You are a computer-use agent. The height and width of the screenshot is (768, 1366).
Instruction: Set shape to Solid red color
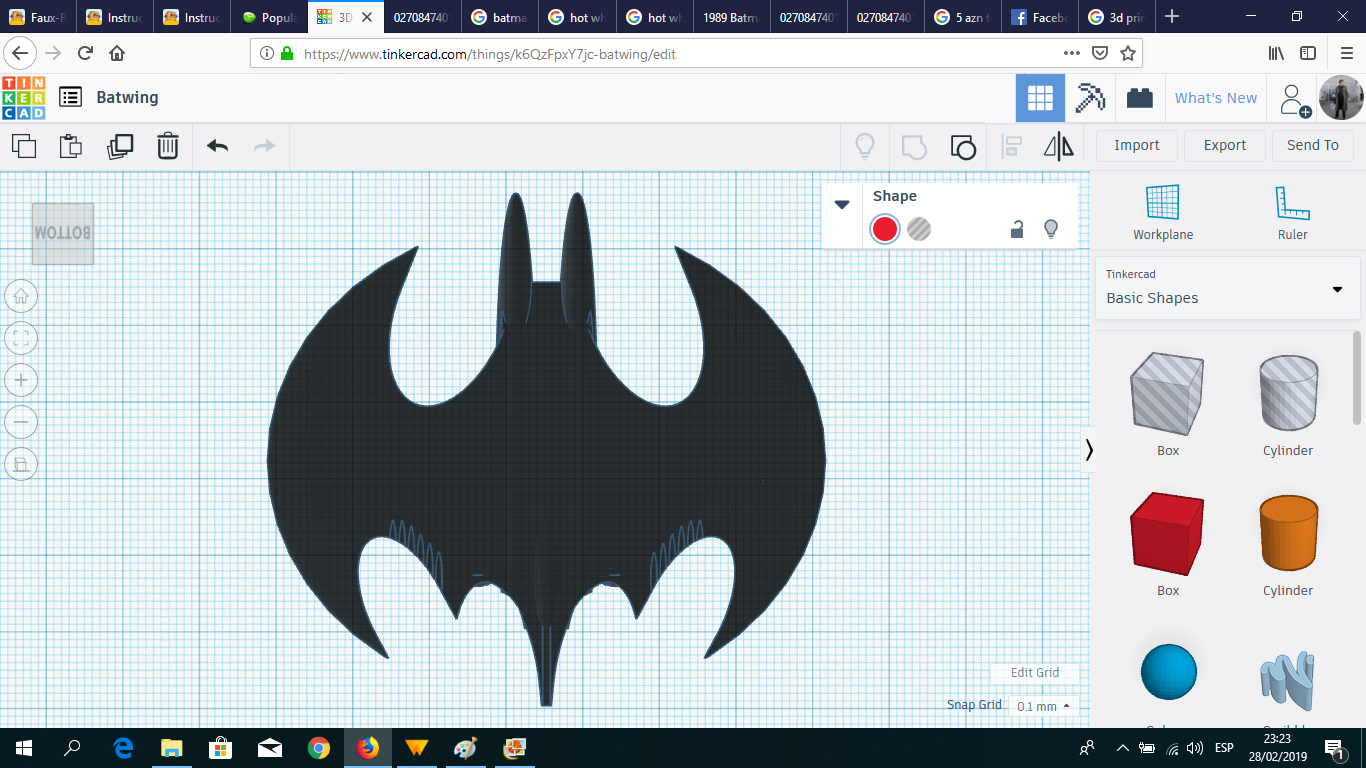pyautogui.click(x=885, y=229)
